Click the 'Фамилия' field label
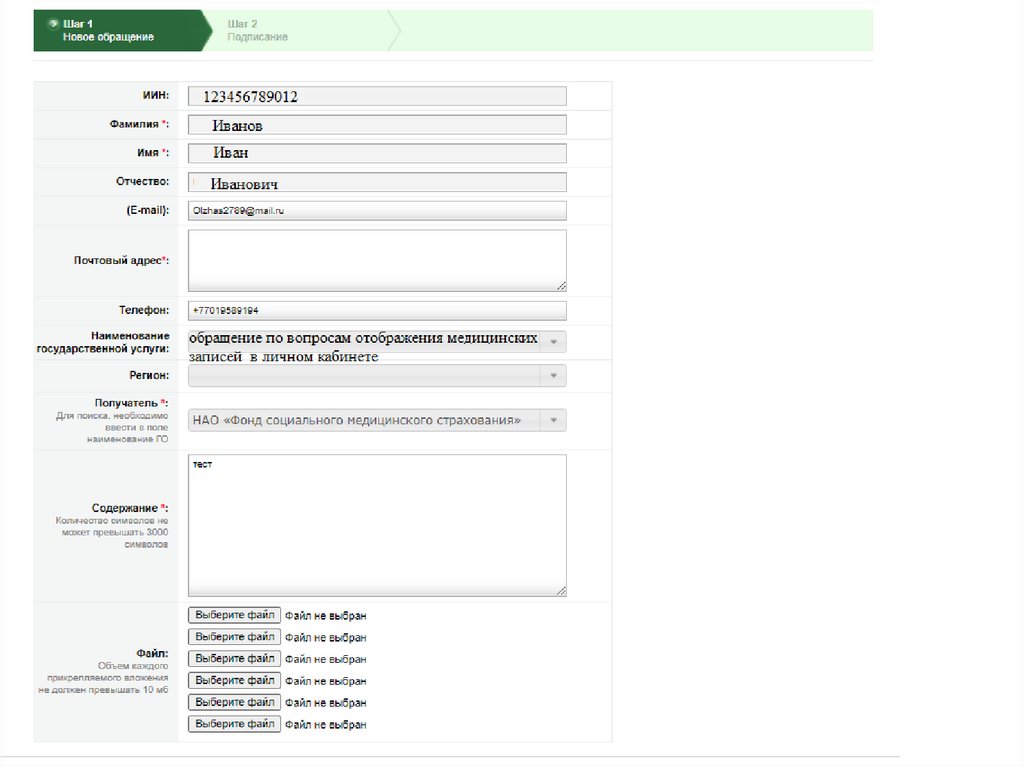Viewport: 1024px width, 767px height. pos(139,124)
